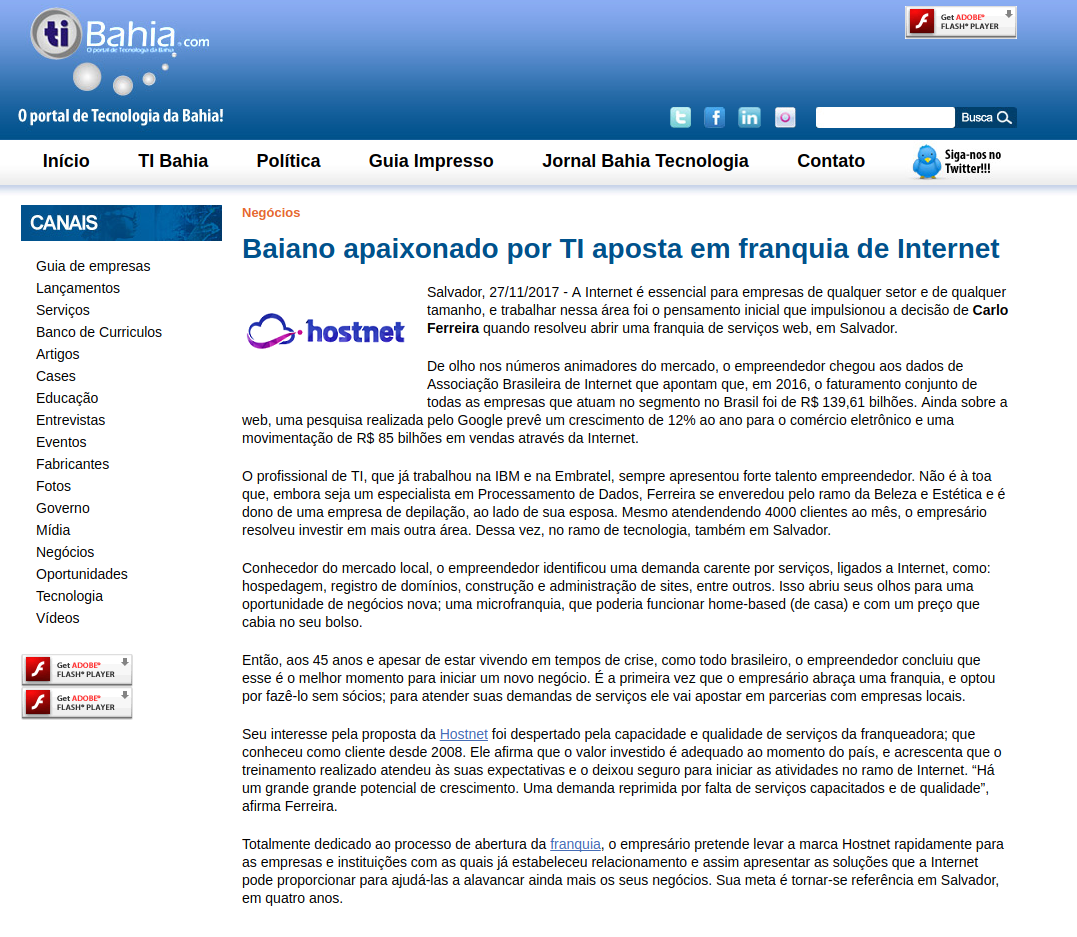Image resolution: width=1077 pixels, height=937 pixels.
Task: Open the Twitter social icon
Action: tap(681, 117)
